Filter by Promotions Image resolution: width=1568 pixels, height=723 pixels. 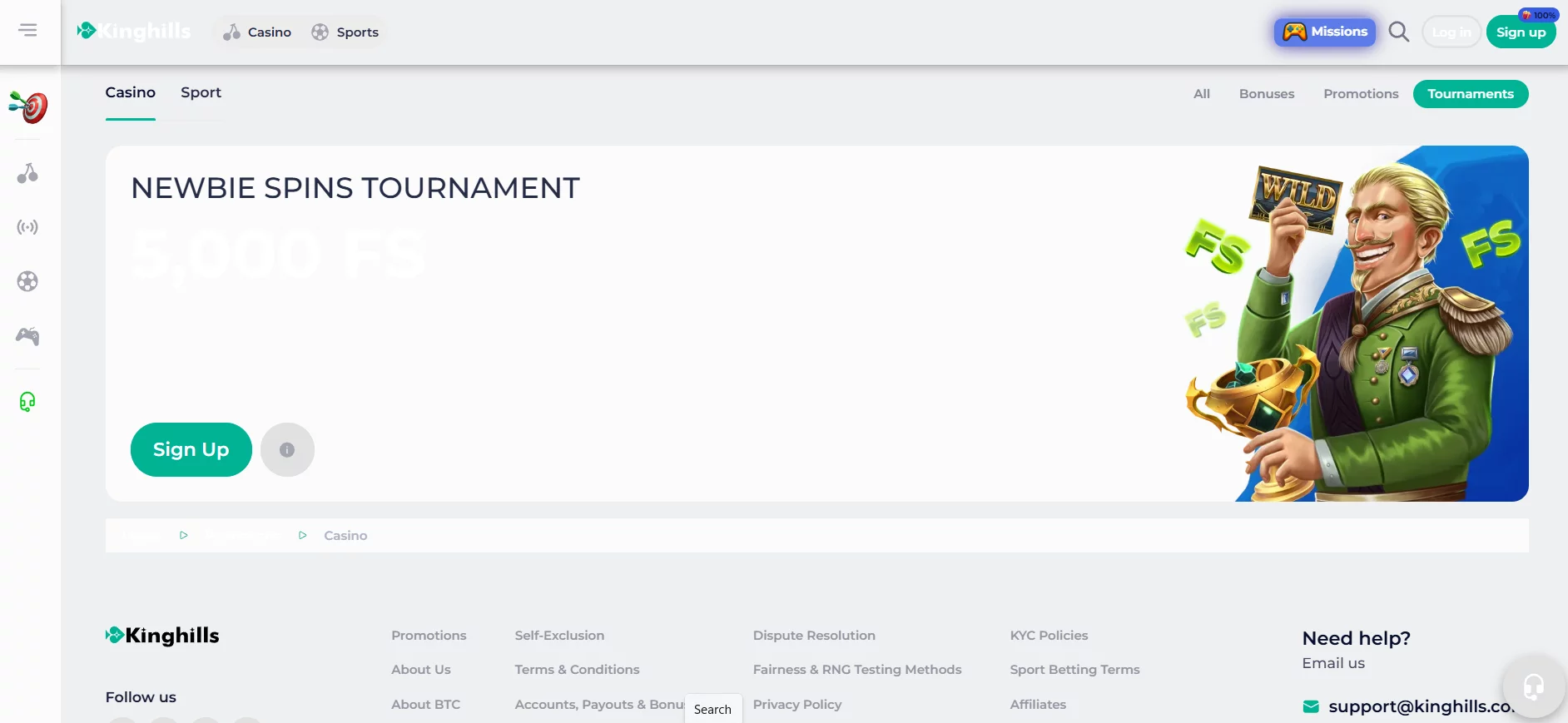tap(1361, 94)
